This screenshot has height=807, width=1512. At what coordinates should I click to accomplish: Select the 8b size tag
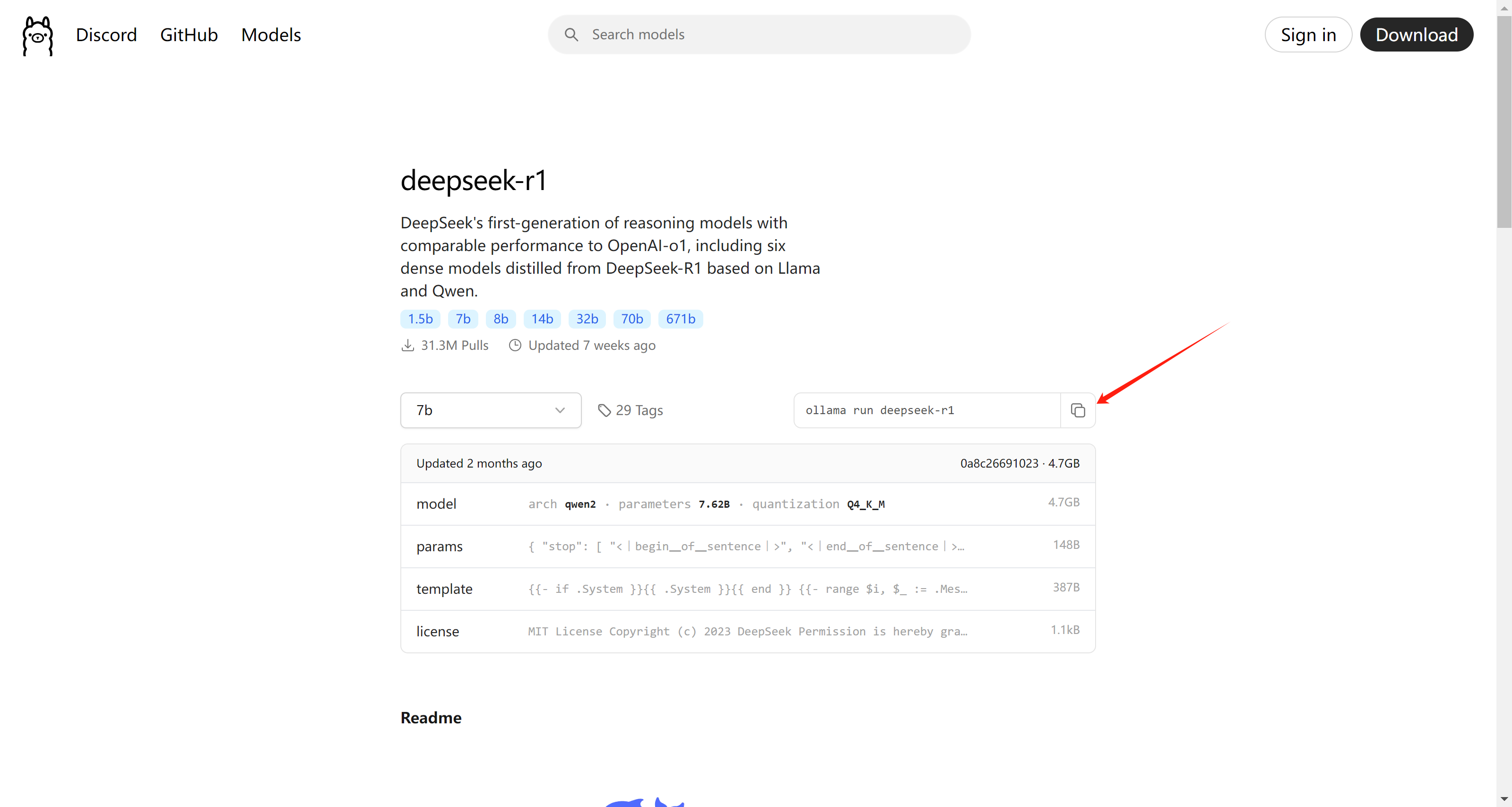(501, 319)
